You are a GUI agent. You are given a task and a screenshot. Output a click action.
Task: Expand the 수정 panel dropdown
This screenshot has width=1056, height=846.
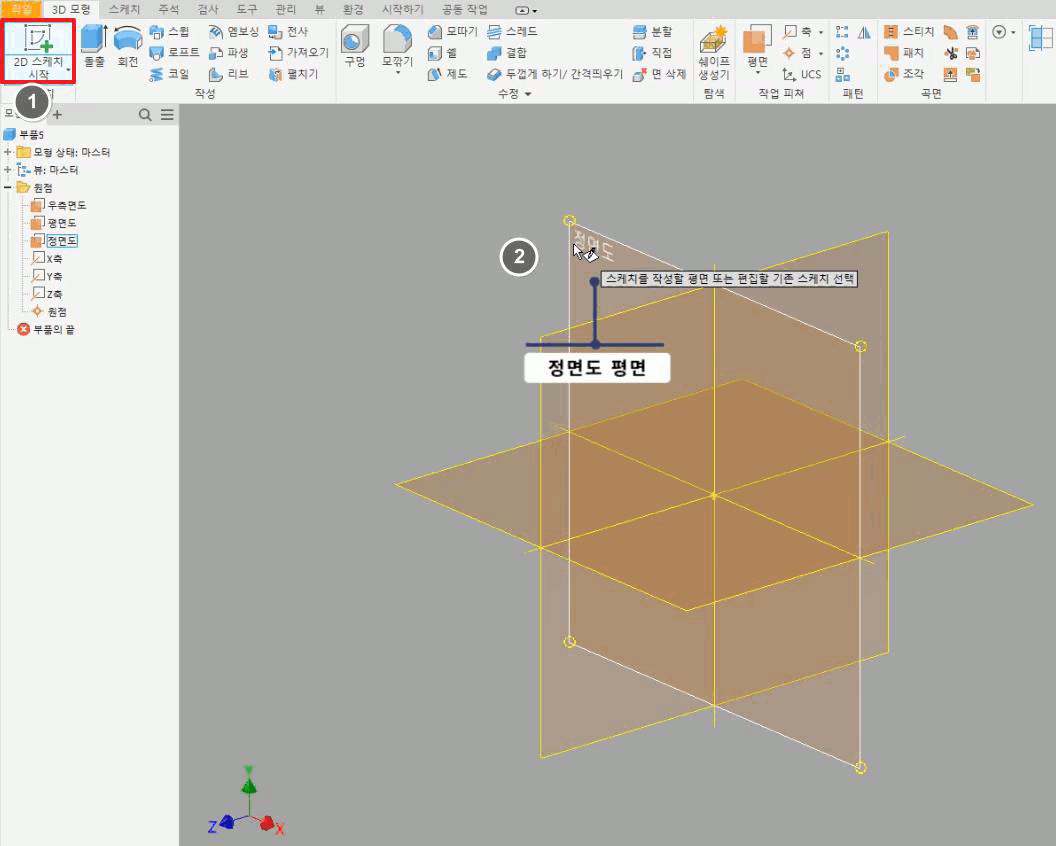click(527, 94)
